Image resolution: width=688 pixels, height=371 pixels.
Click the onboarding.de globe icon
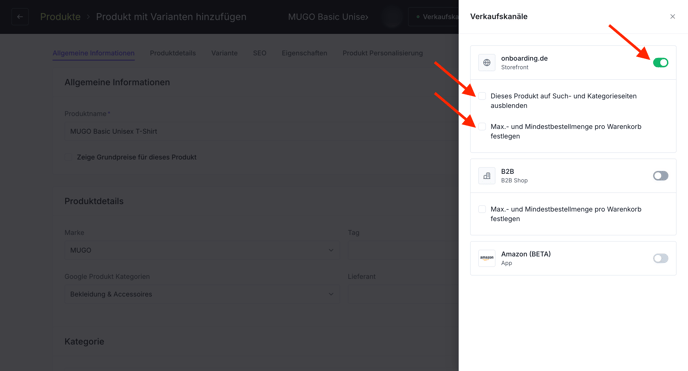487,63
